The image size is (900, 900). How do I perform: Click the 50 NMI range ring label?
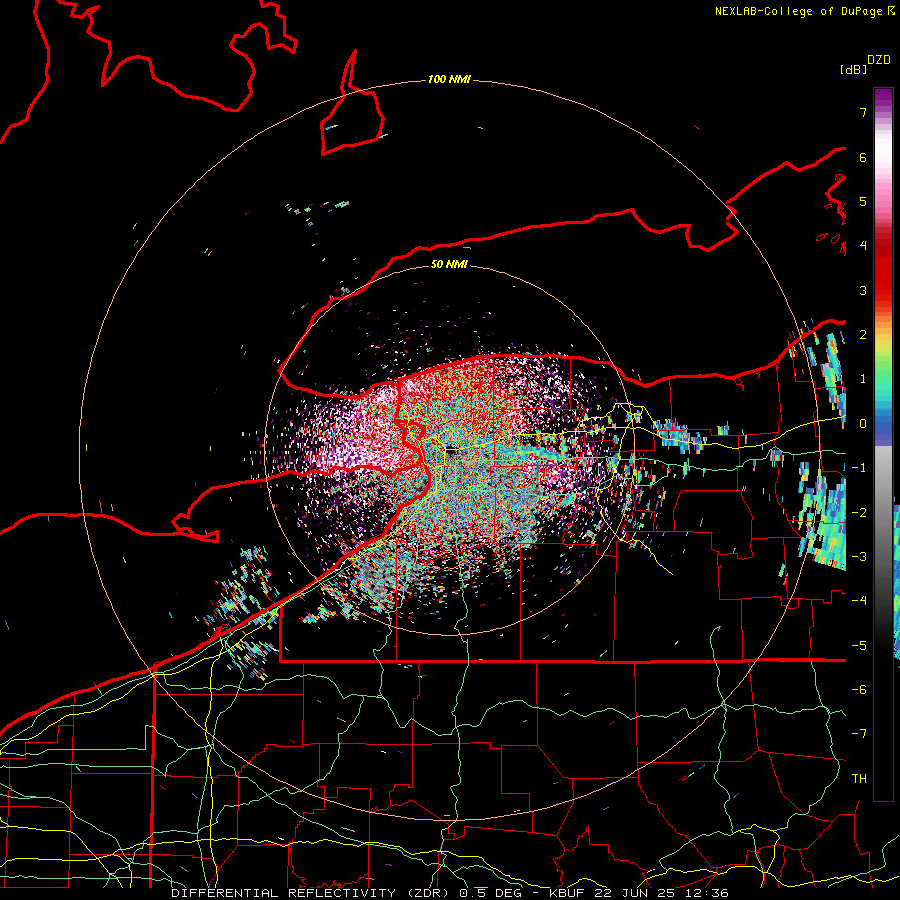coord(449,264)
